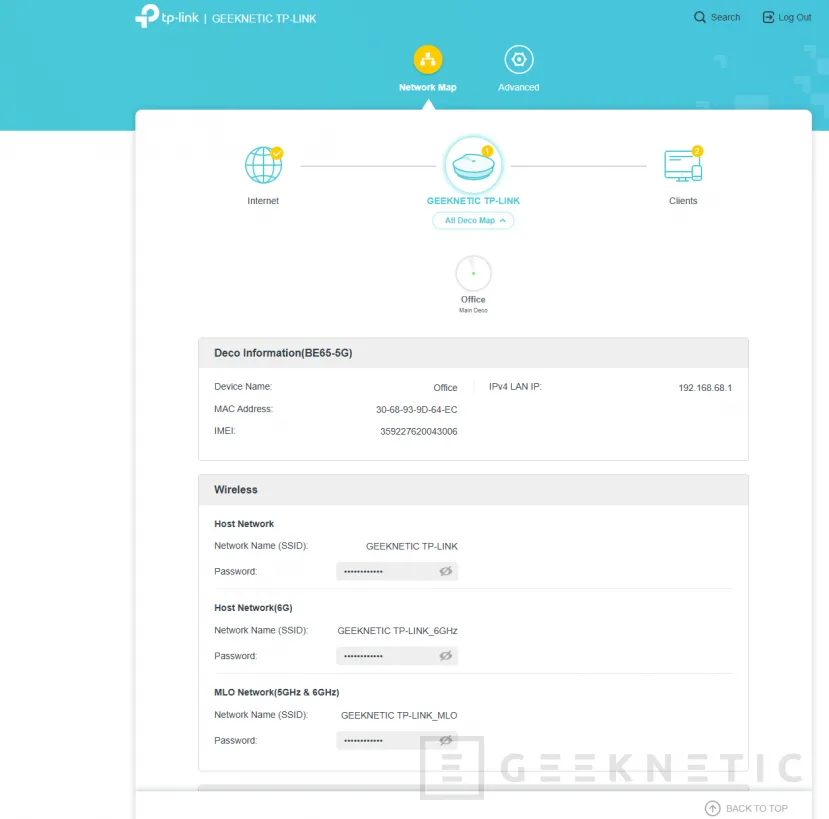Select the Office Main Deco node

(x=473, y=274)
